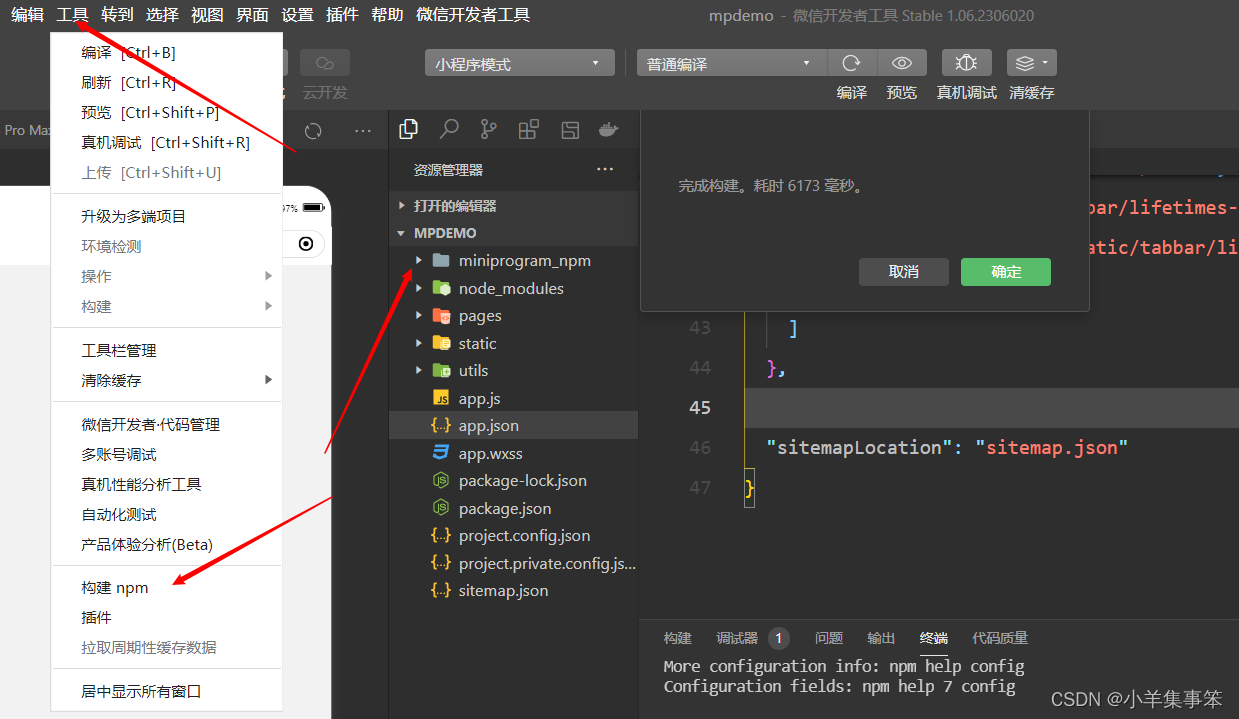Open the 转到 menu

coord(117,14)
